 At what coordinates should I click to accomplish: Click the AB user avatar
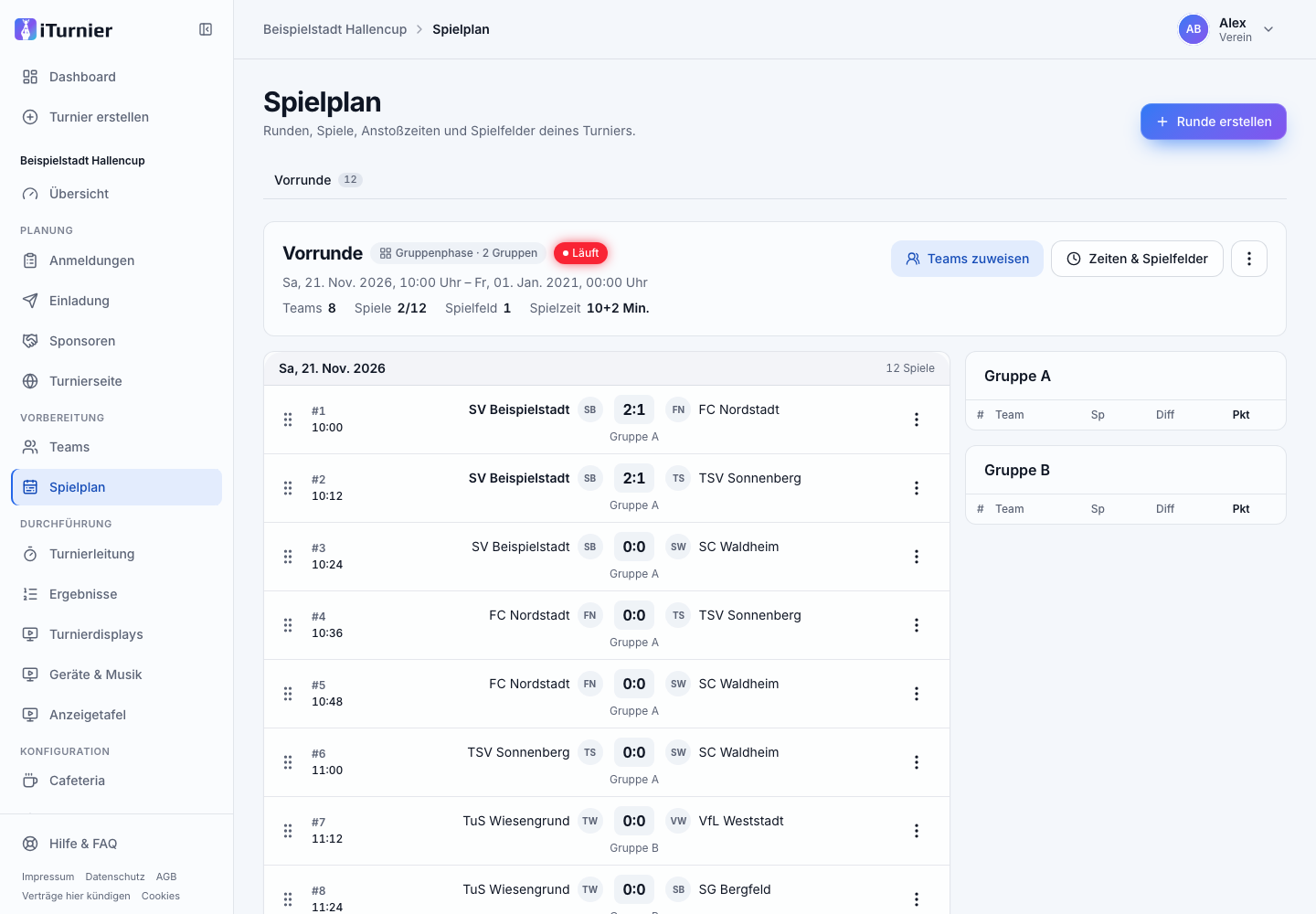[x=1194, y=29]
